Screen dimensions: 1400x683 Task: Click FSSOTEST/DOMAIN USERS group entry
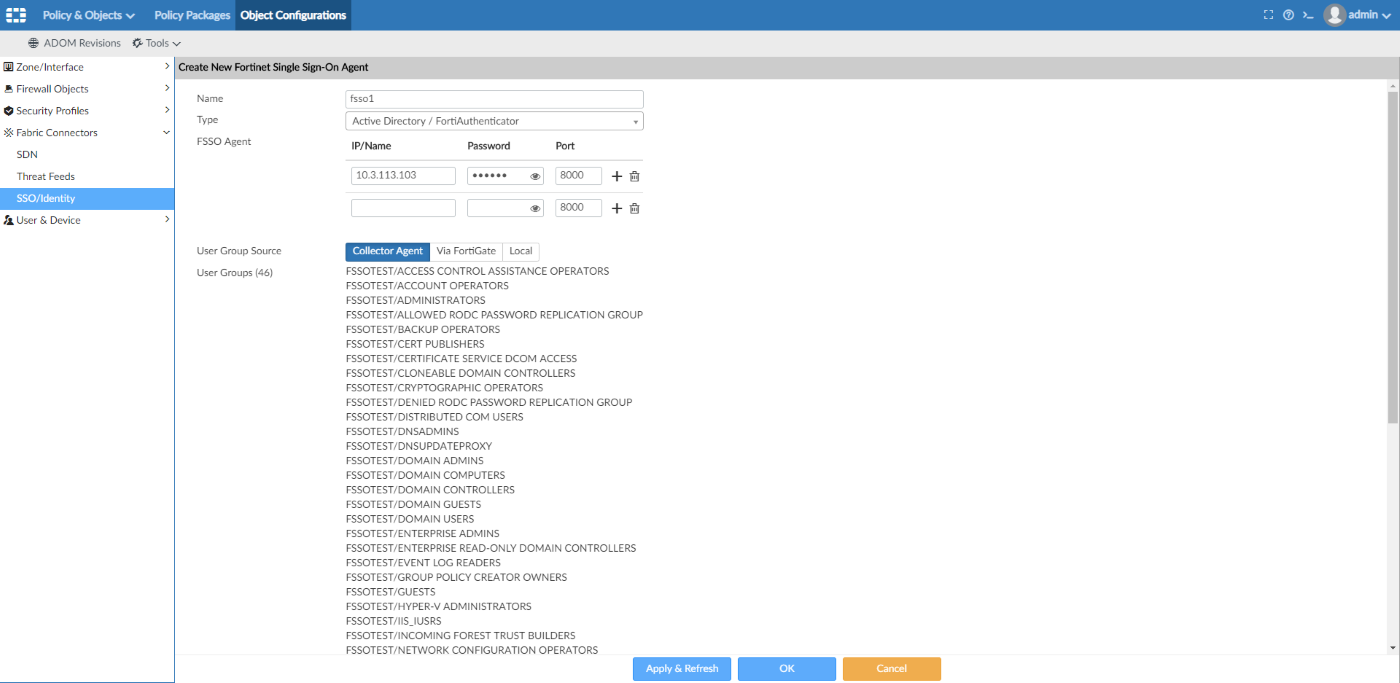410,519
